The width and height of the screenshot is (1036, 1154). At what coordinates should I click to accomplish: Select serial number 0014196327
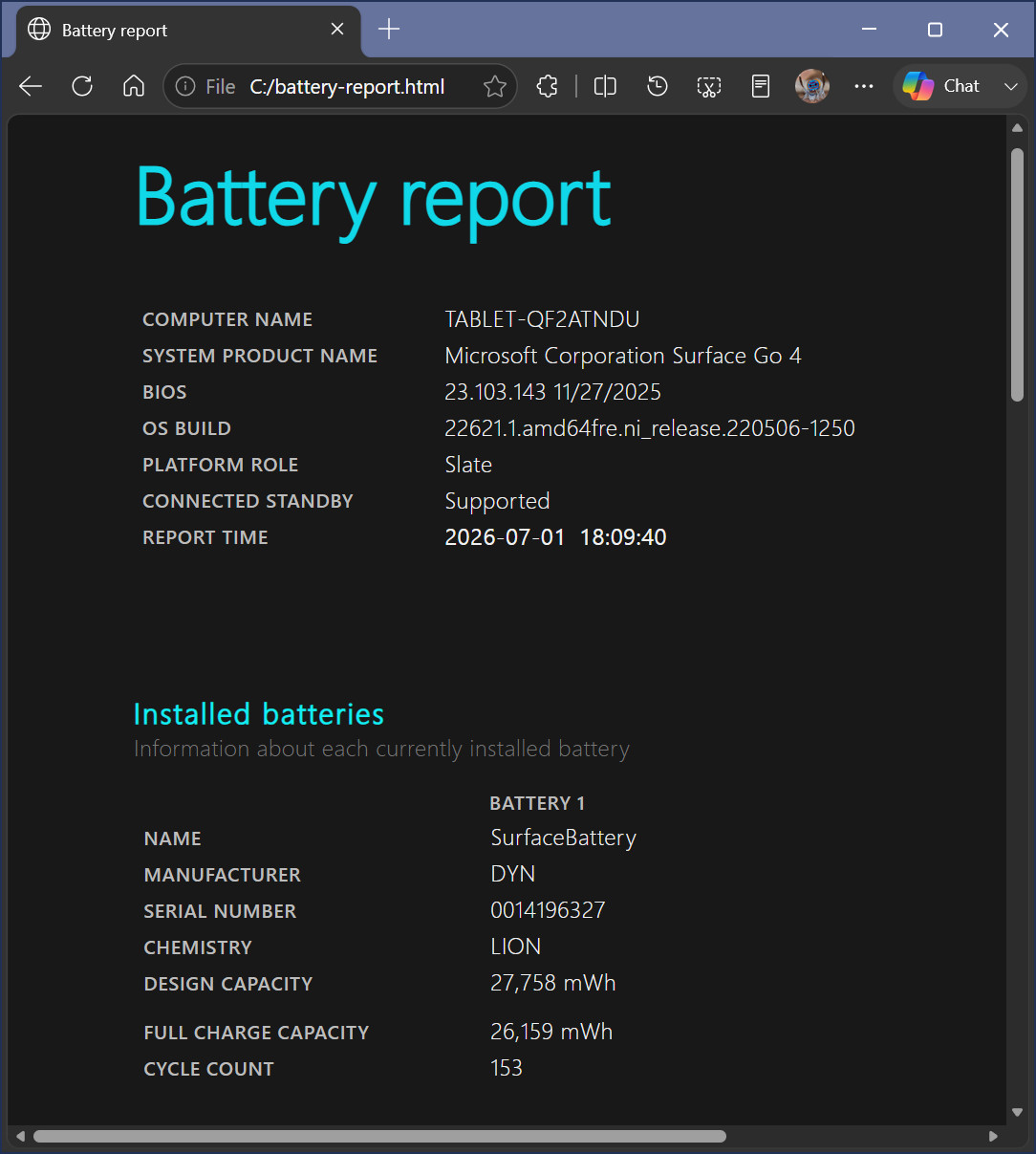coord(548,910)
